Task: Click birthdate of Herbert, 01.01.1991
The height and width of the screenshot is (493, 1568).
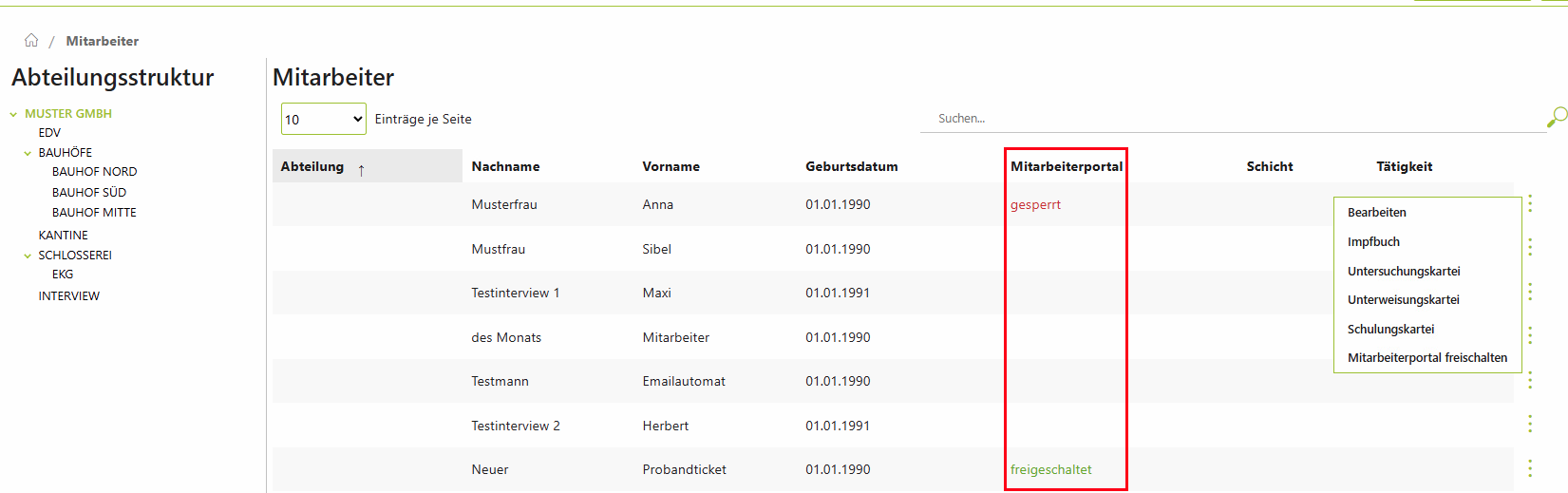Action: [838, 426]
